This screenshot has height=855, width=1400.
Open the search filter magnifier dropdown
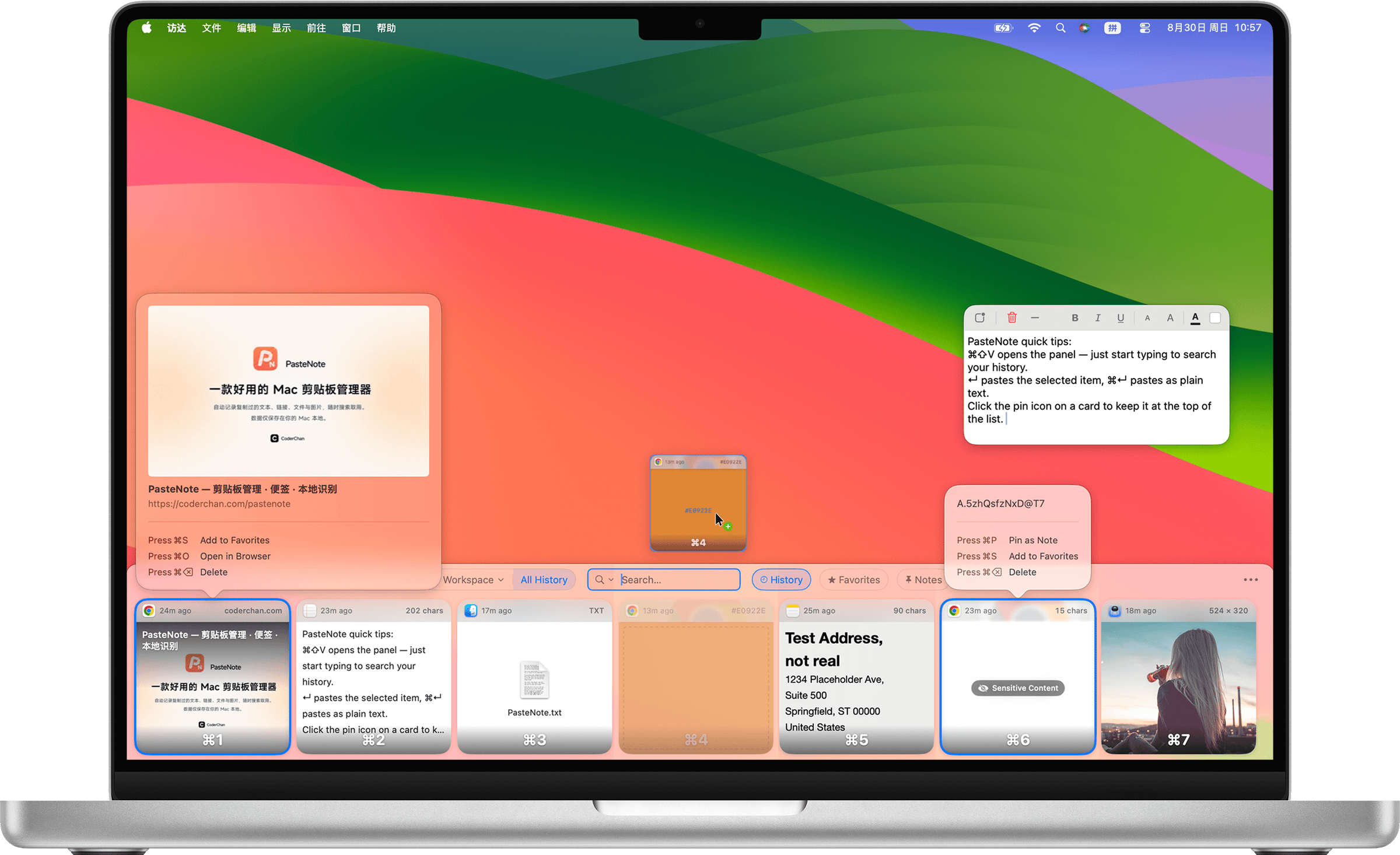click(603, 580)
